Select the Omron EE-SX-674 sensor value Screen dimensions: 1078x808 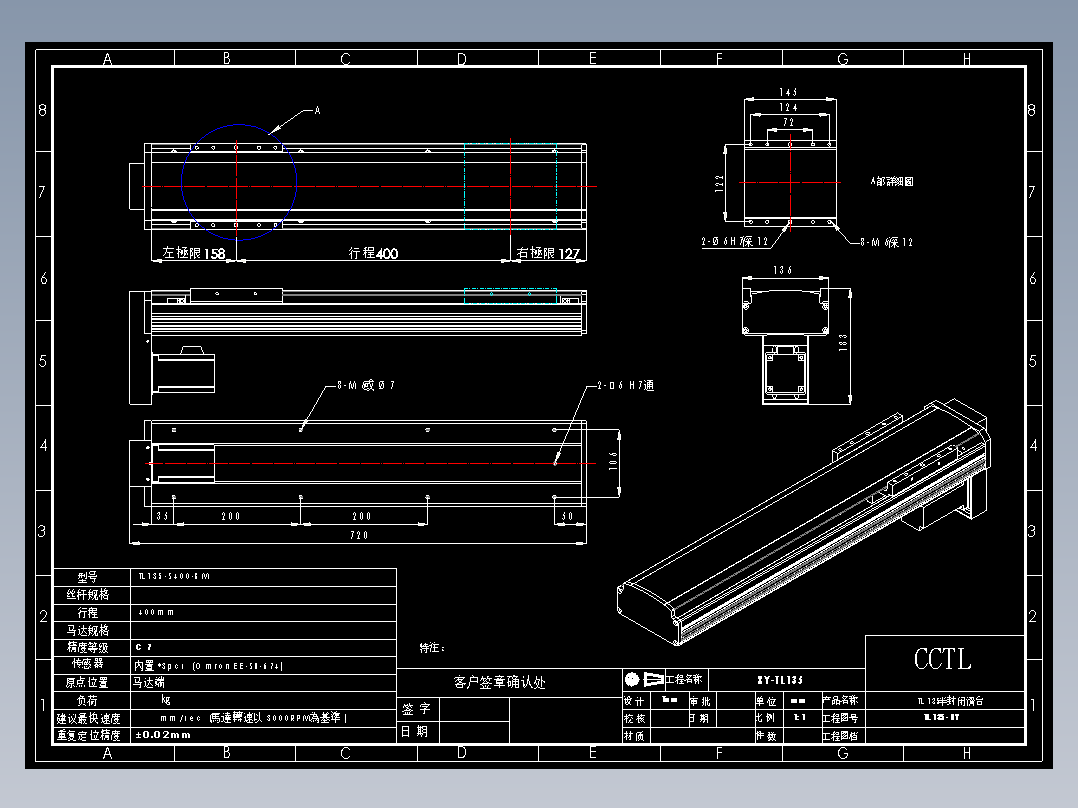[x=208, y=666]
